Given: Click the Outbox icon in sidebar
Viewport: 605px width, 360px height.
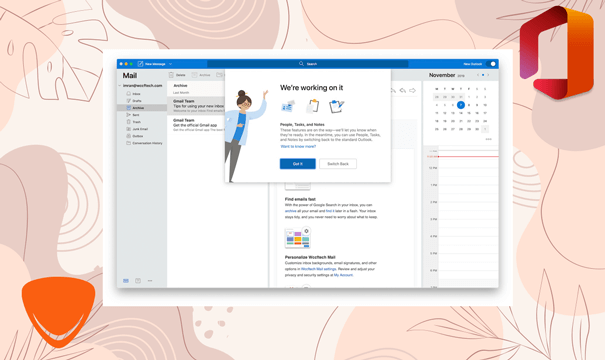Looking at the screenshot, I should (128, 136).
